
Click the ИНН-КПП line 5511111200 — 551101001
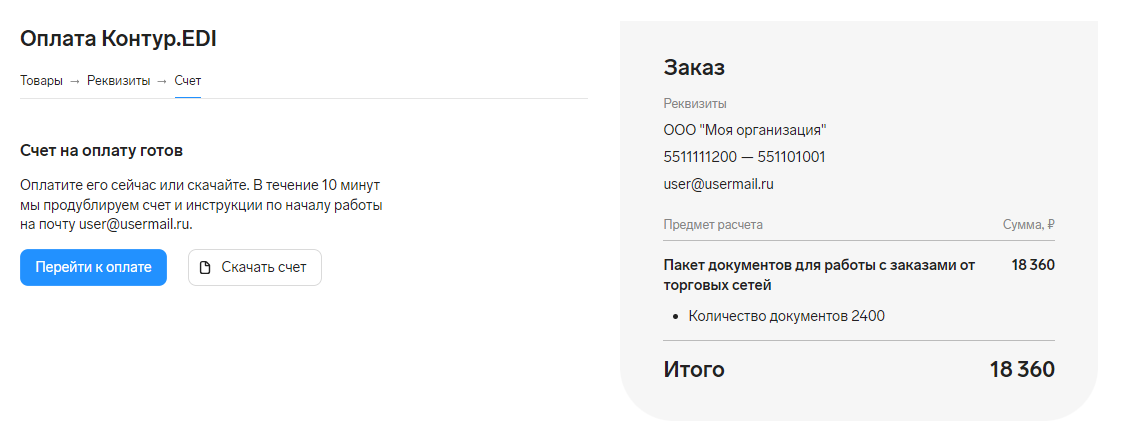tap(744, 157)
